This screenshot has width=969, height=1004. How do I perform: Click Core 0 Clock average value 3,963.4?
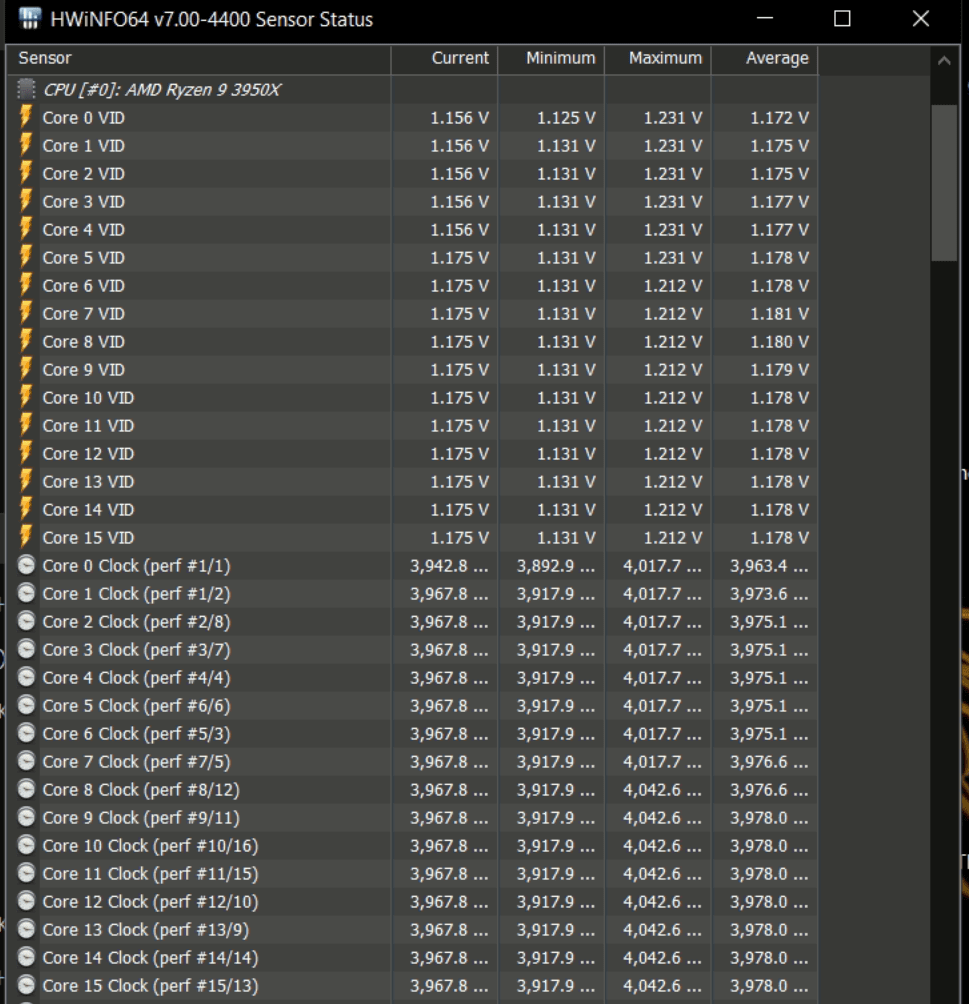point(769,566)
